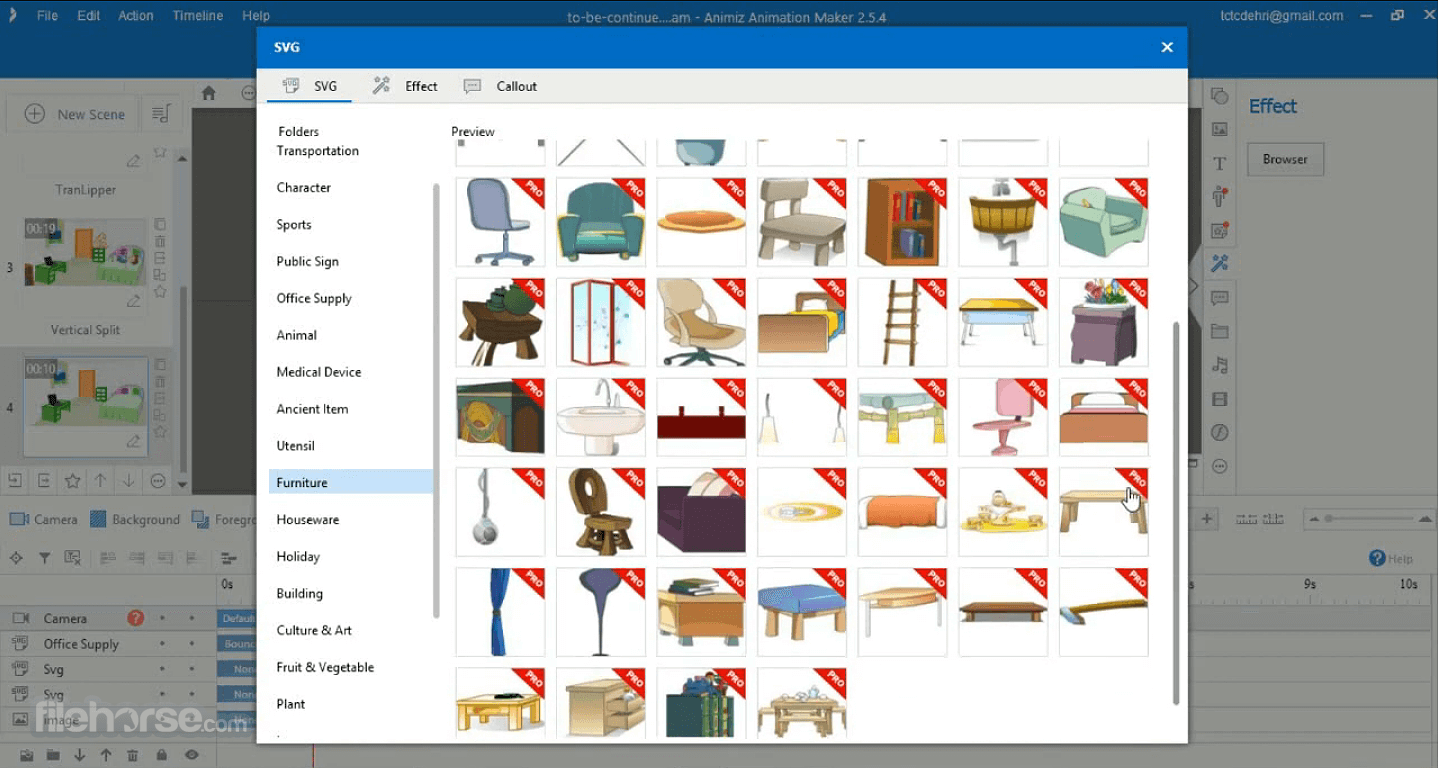The height and width of the screenshot is (768, 1439).
Task: Click the more options circle under scene list
Action: pyautogui.click(x=158, y=481)
